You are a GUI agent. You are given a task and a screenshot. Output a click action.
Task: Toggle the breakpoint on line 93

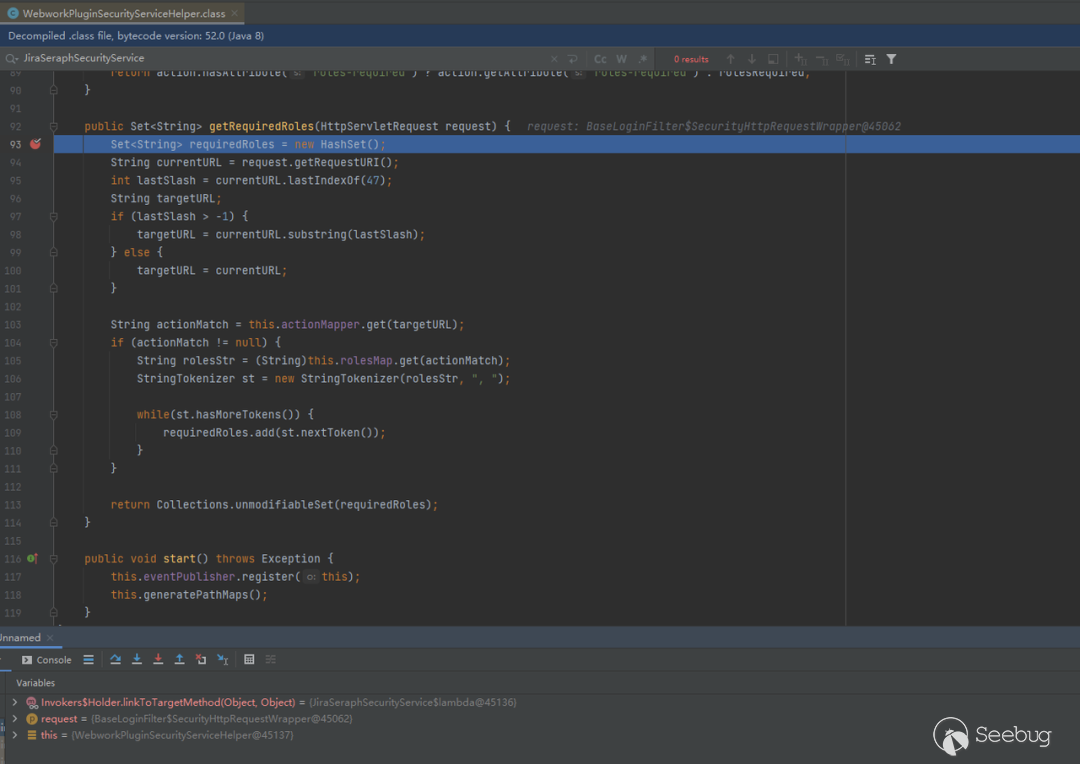[35, 144]
